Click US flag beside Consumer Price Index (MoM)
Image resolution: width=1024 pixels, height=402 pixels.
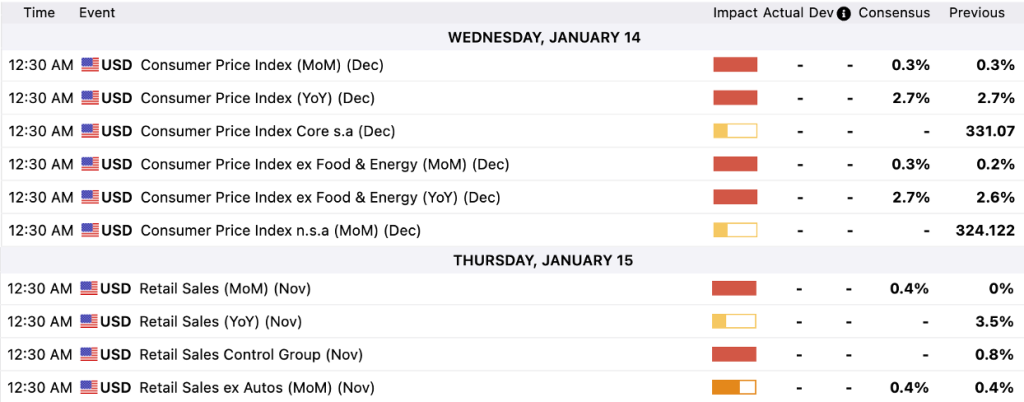(90, 65)
